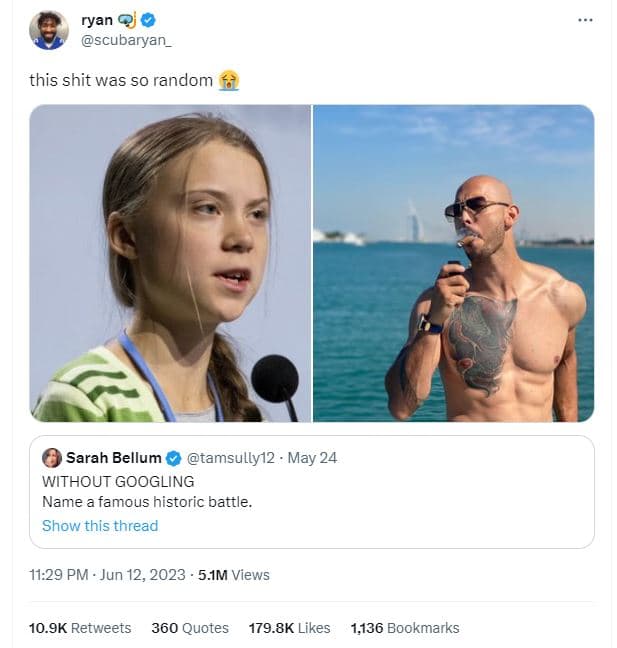View the 5.1M Views analytics

pos(234,575)
